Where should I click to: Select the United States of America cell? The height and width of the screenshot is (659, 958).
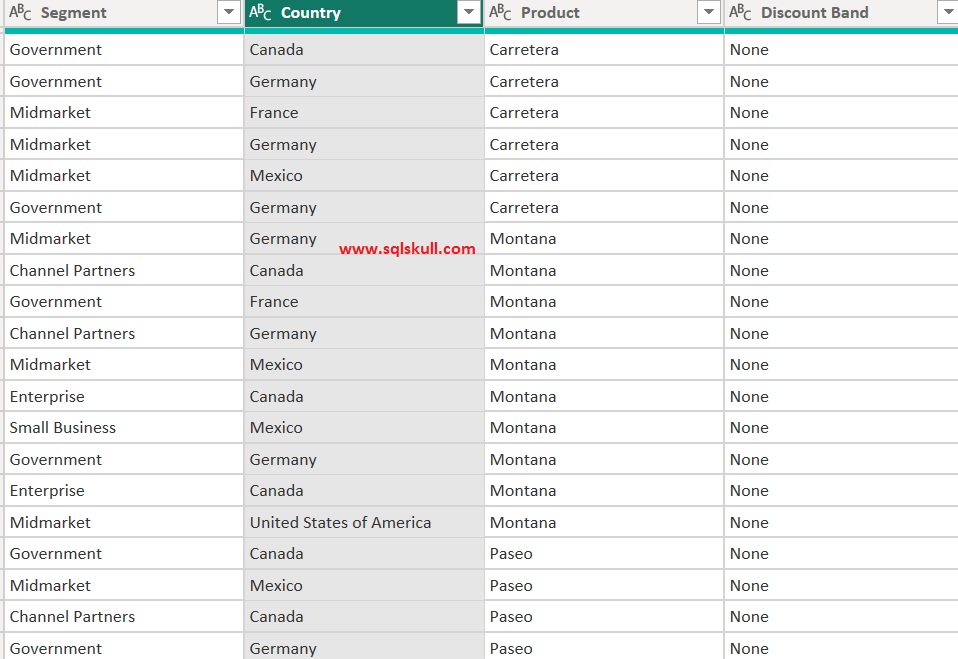340,522
